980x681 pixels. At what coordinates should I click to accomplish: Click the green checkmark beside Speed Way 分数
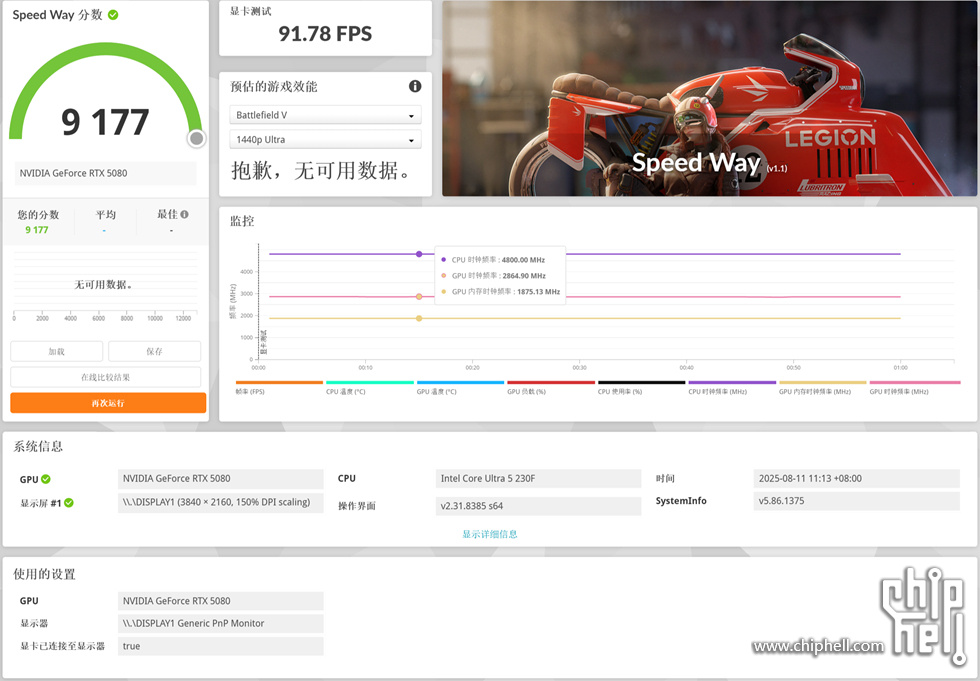point(113,15)
